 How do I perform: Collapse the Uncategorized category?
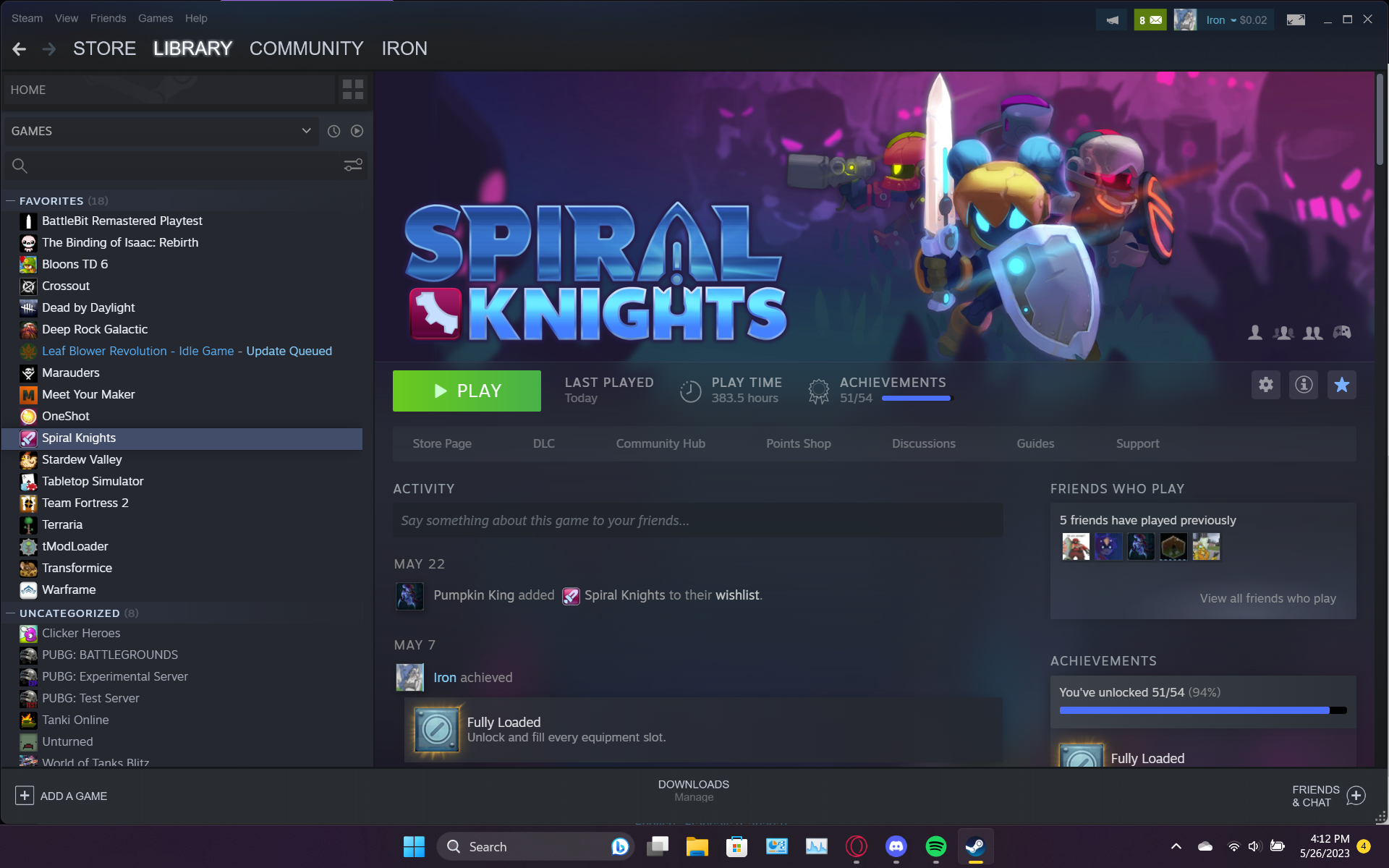pos(11,613)
